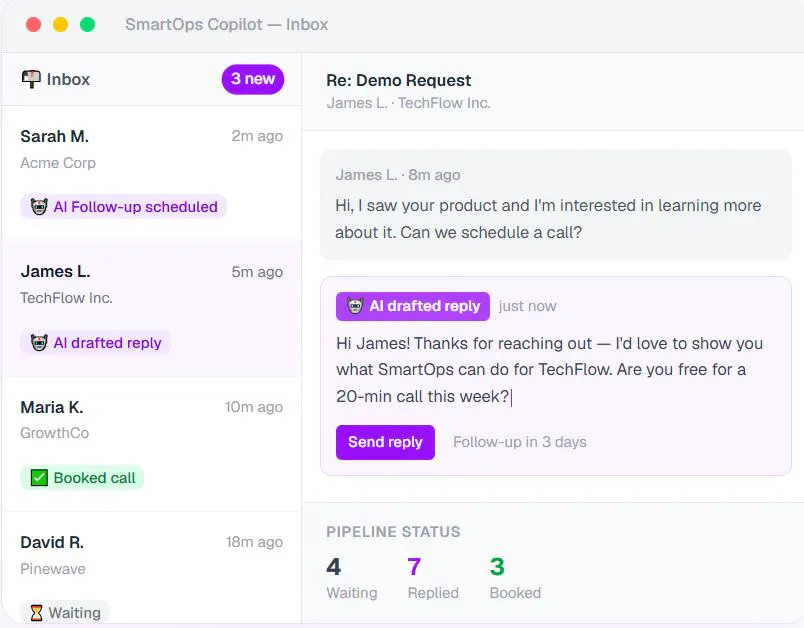Viewport: 804px width, 628px height.
Task: Click the Inbox mailbox icon
Action: coord(31,79)
